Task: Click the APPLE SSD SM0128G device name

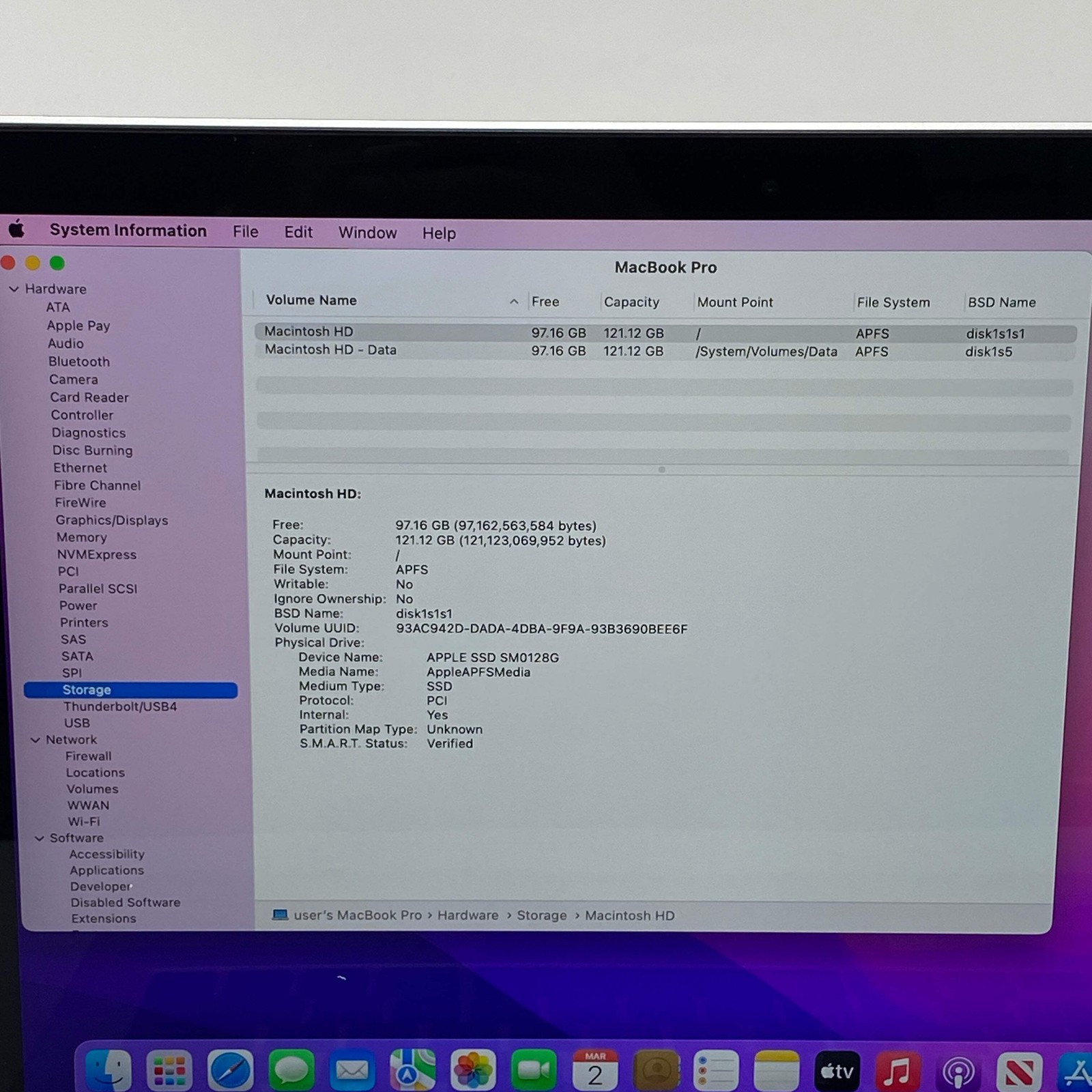Action: 493,657
